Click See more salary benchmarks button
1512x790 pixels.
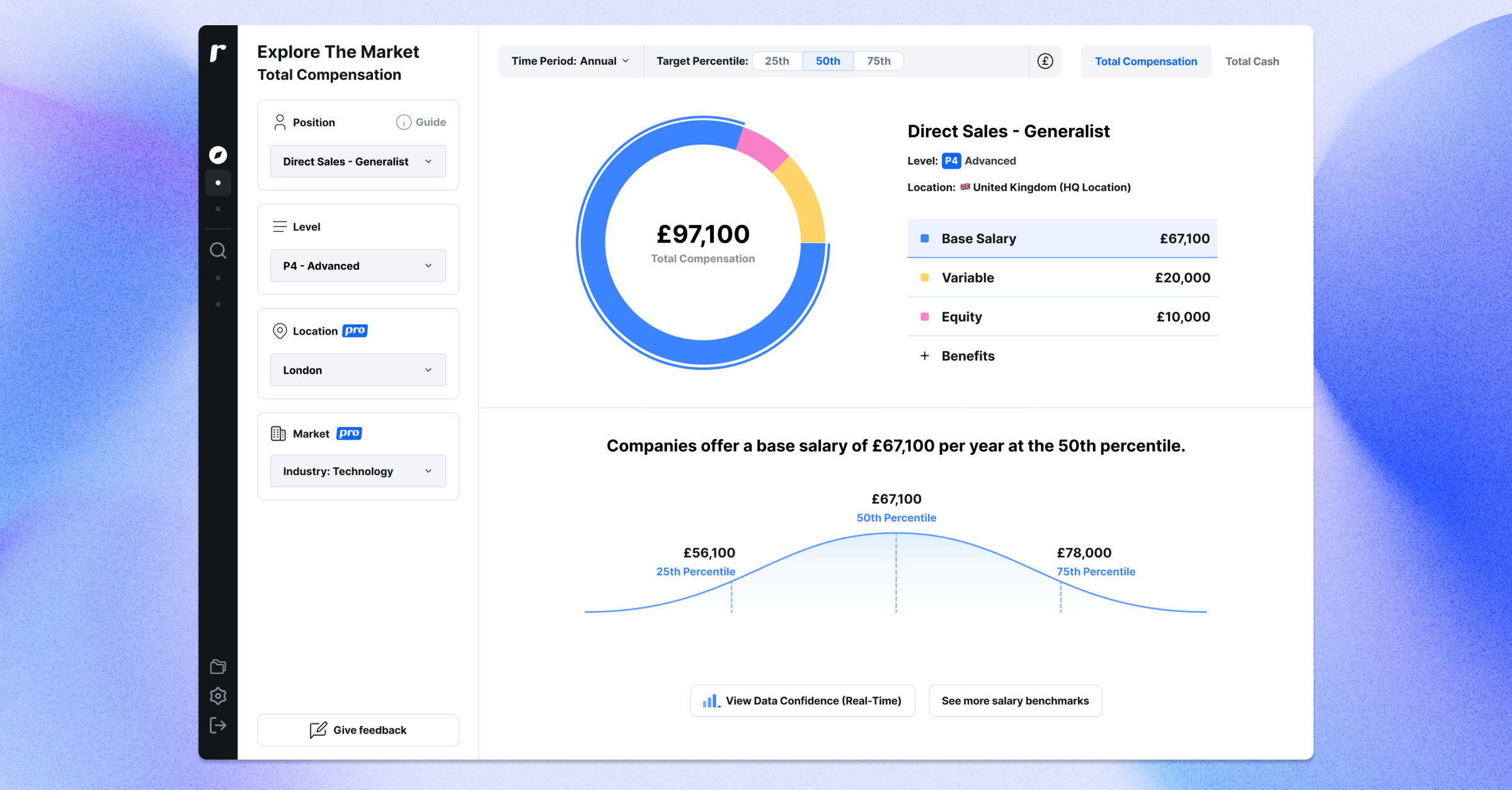click(1015, 701)
